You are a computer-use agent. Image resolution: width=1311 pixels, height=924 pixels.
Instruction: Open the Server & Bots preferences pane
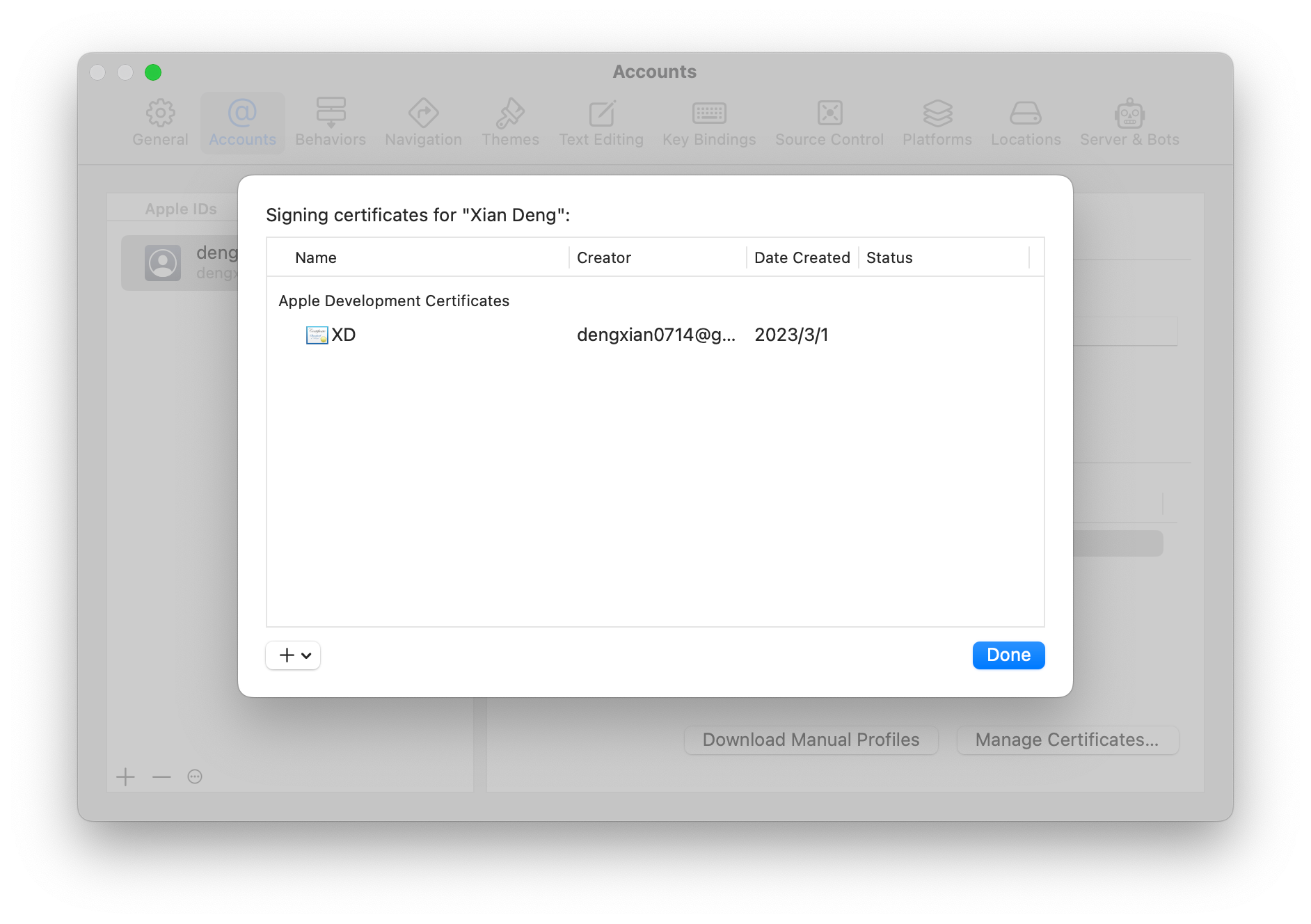click(1129, 122)
